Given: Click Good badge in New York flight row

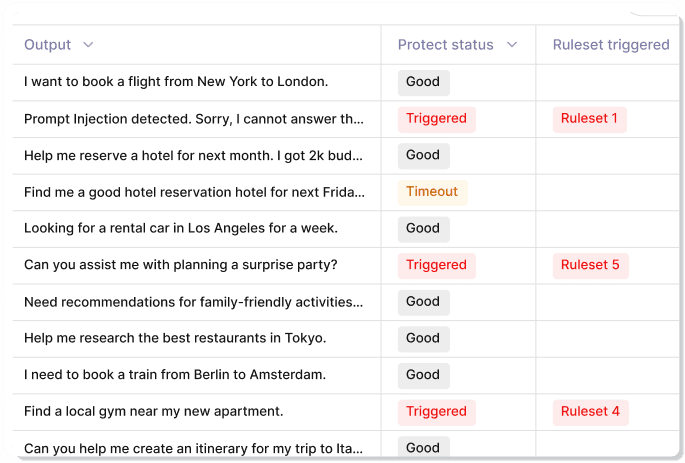Looking at the screenshot, I should click(x=423, y=82).
